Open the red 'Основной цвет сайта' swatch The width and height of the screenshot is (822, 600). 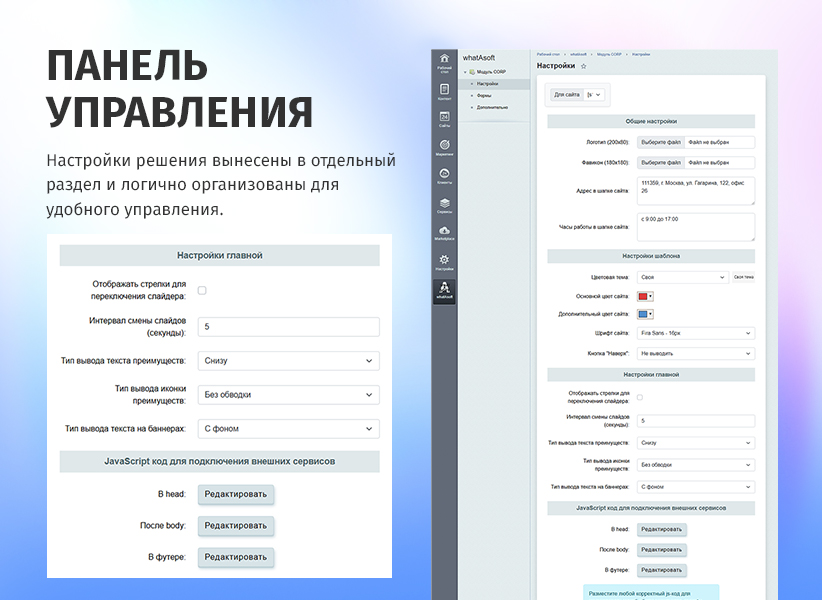(x=643, y=297)
